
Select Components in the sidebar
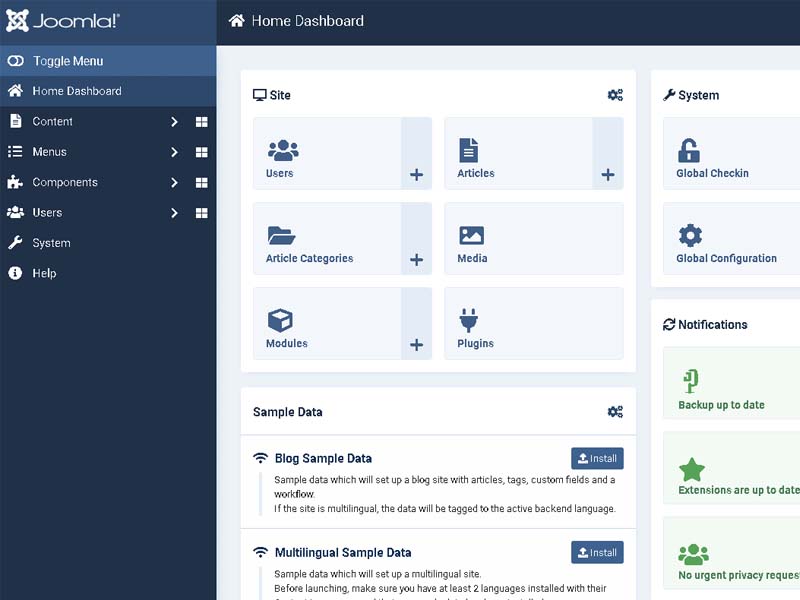click(65, 182)
